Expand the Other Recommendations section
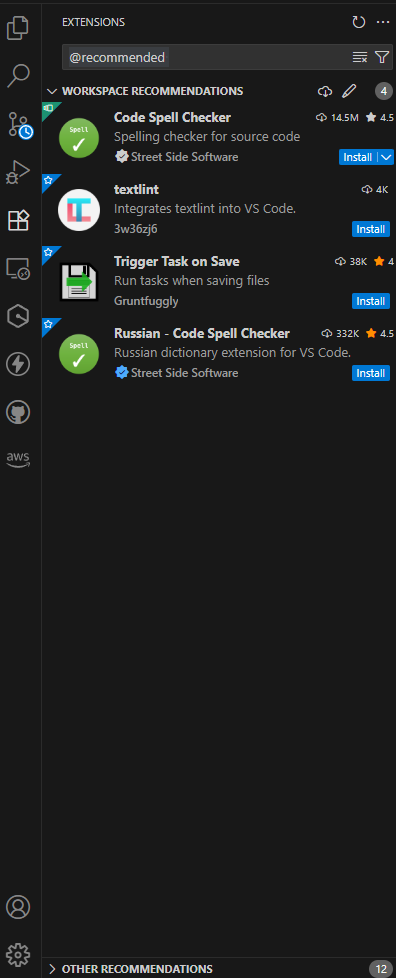 click(52, 969)
